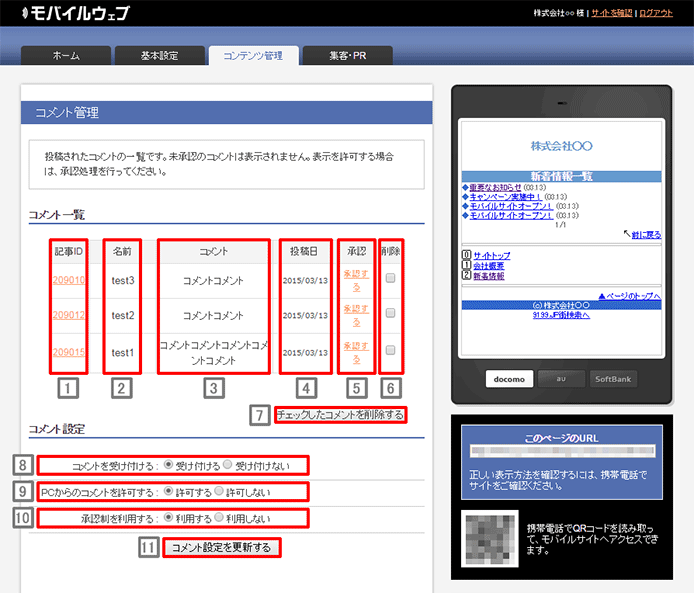Click the サイトを確認 link in header

611,13
